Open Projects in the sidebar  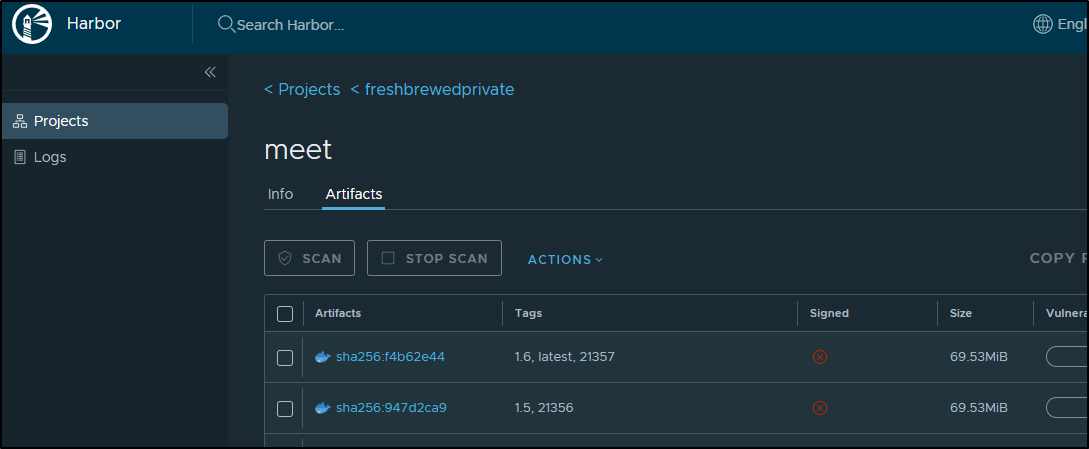115,121
